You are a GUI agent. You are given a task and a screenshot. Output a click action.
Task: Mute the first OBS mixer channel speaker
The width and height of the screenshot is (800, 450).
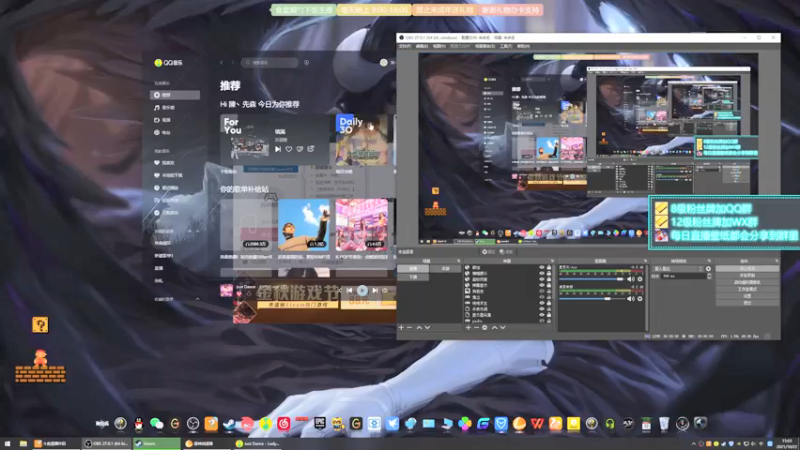tap(630, 279)
